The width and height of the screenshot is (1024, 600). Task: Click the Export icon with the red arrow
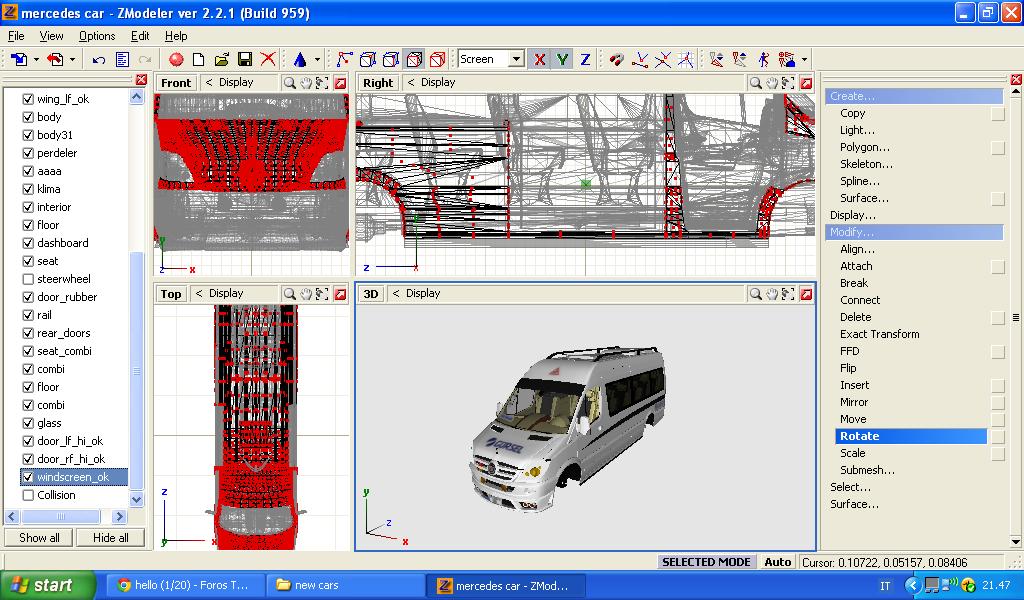point(56,59)
